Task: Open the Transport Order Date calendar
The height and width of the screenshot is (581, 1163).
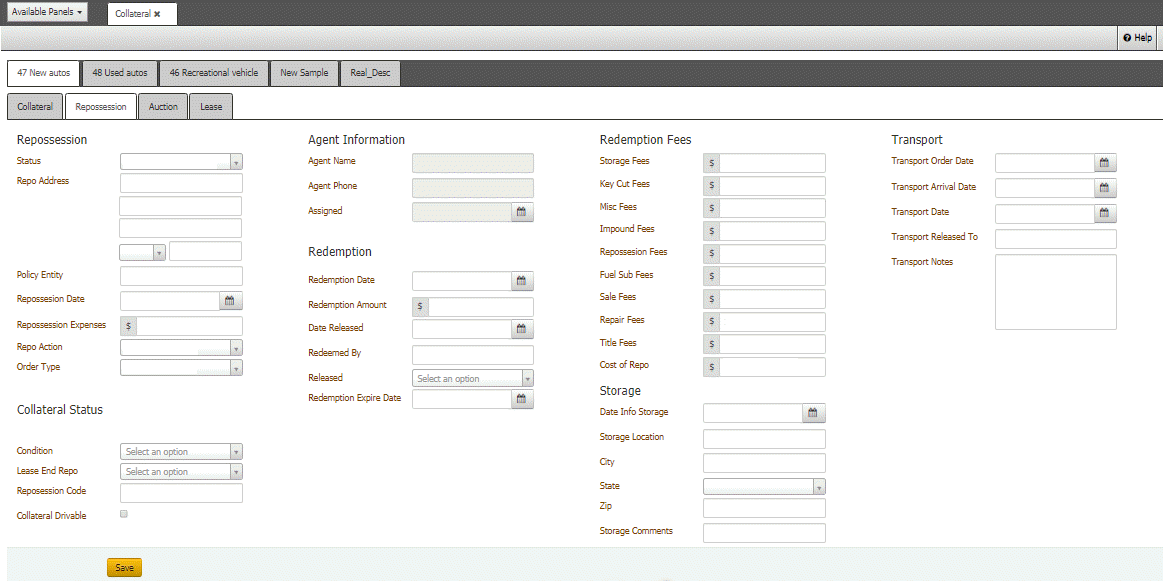Action: [1104, 161]
